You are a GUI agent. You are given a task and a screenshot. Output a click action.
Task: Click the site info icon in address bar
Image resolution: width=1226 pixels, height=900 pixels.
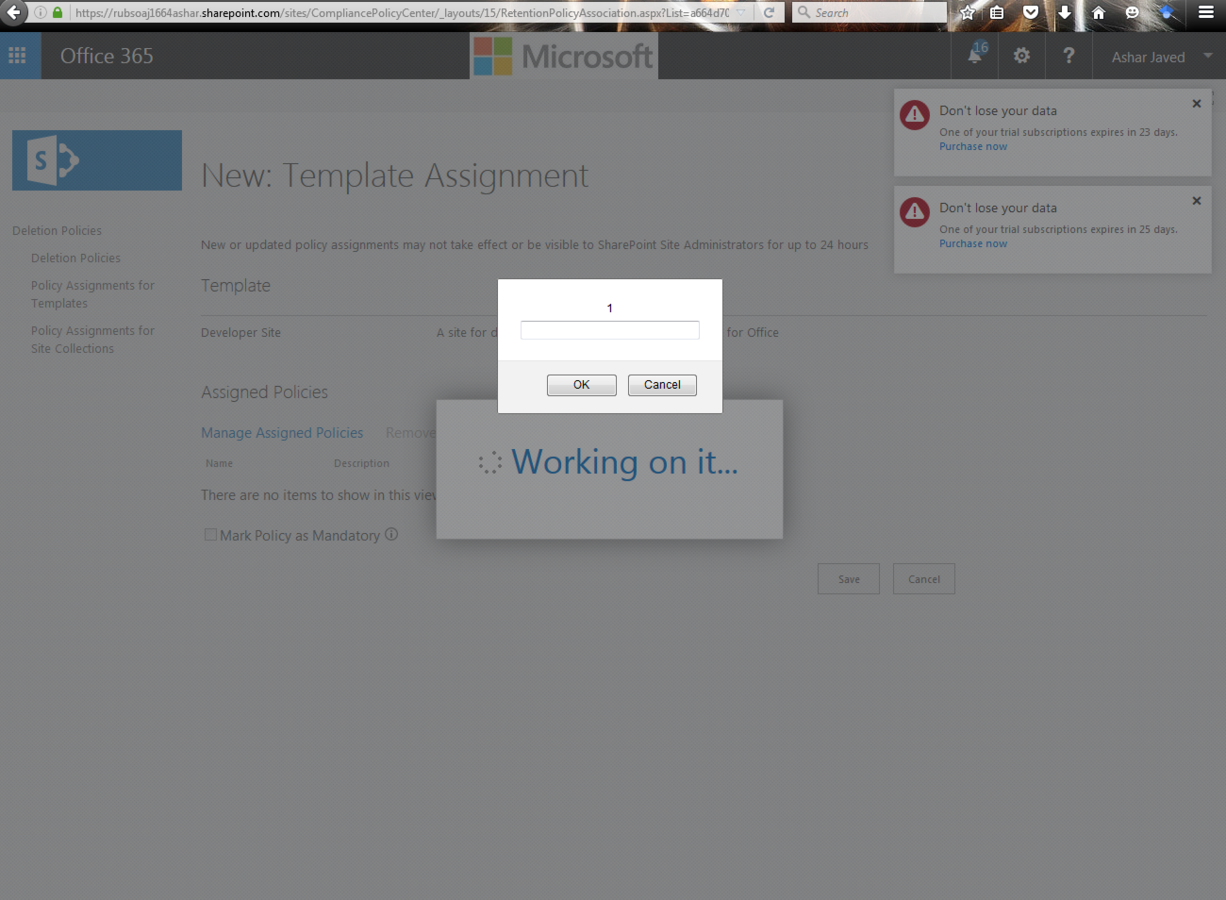point(40,13)
